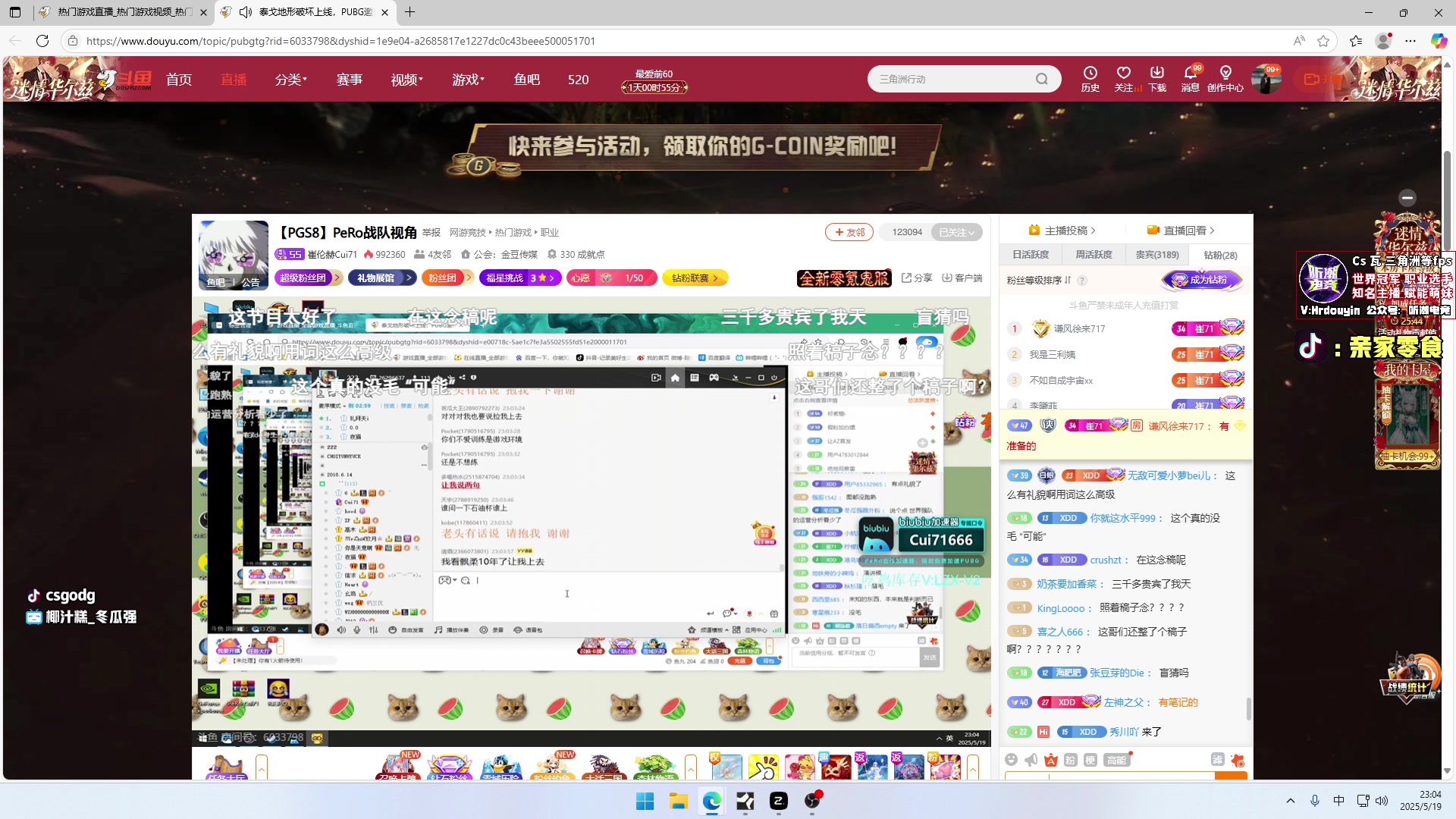Open the 消息 bell notifications
1456x819 pixels.
1191,79
